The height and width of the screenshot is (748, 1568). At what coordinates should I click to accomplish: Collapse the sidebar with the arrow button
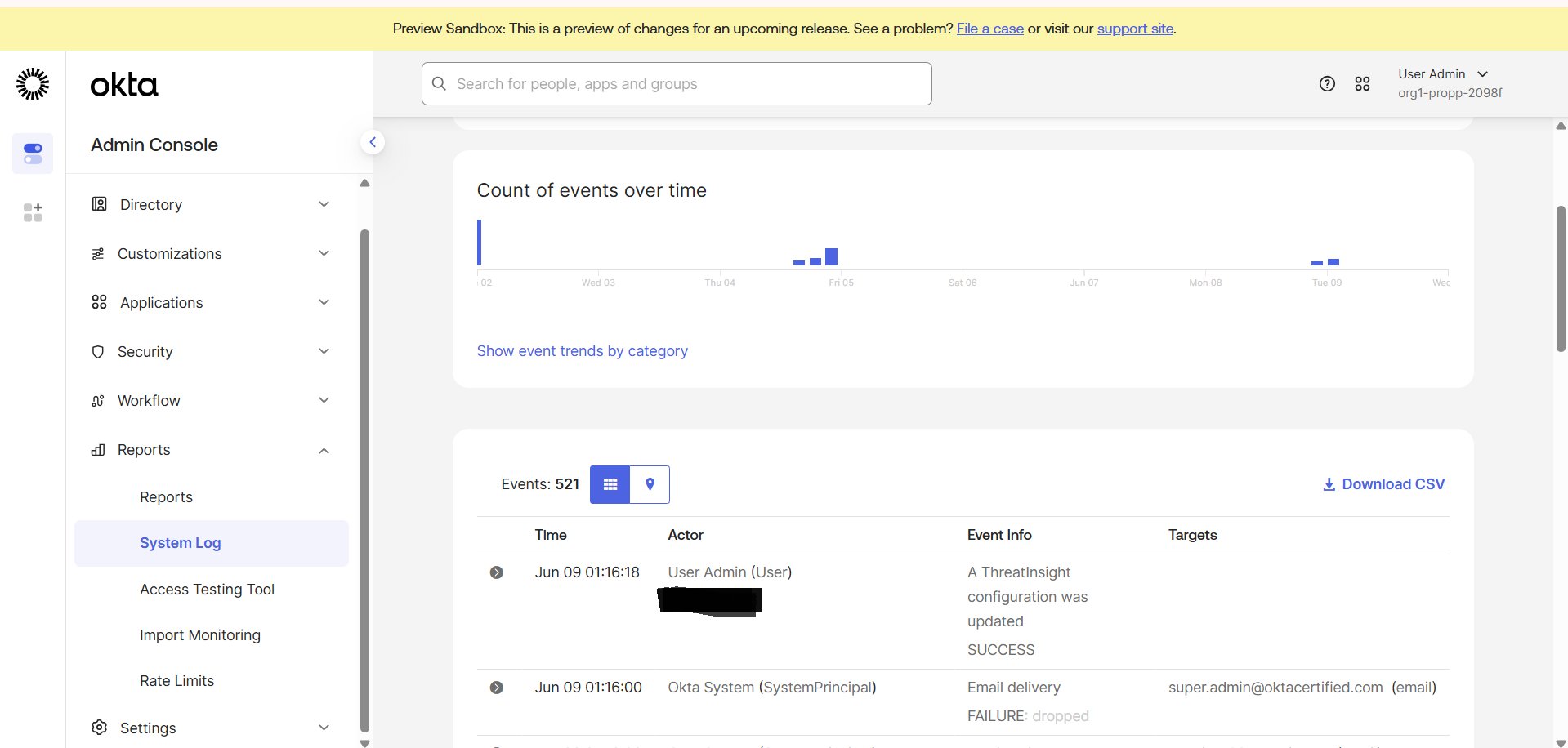pos(373,142)
